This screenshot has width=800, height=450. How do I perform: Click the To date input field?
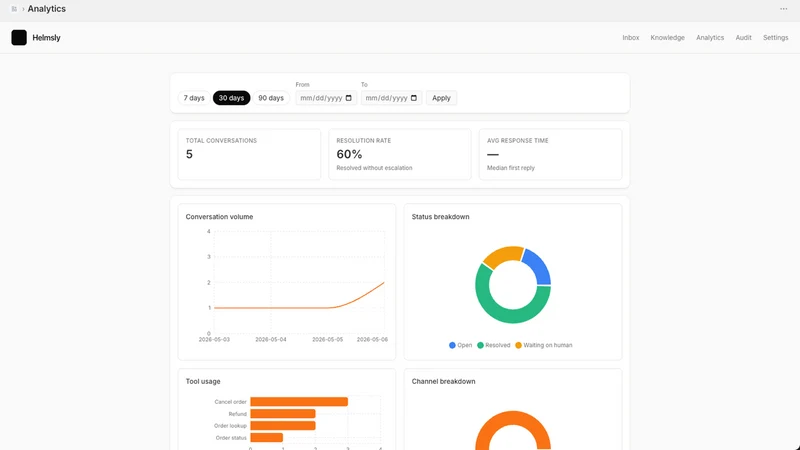point(391,98)
